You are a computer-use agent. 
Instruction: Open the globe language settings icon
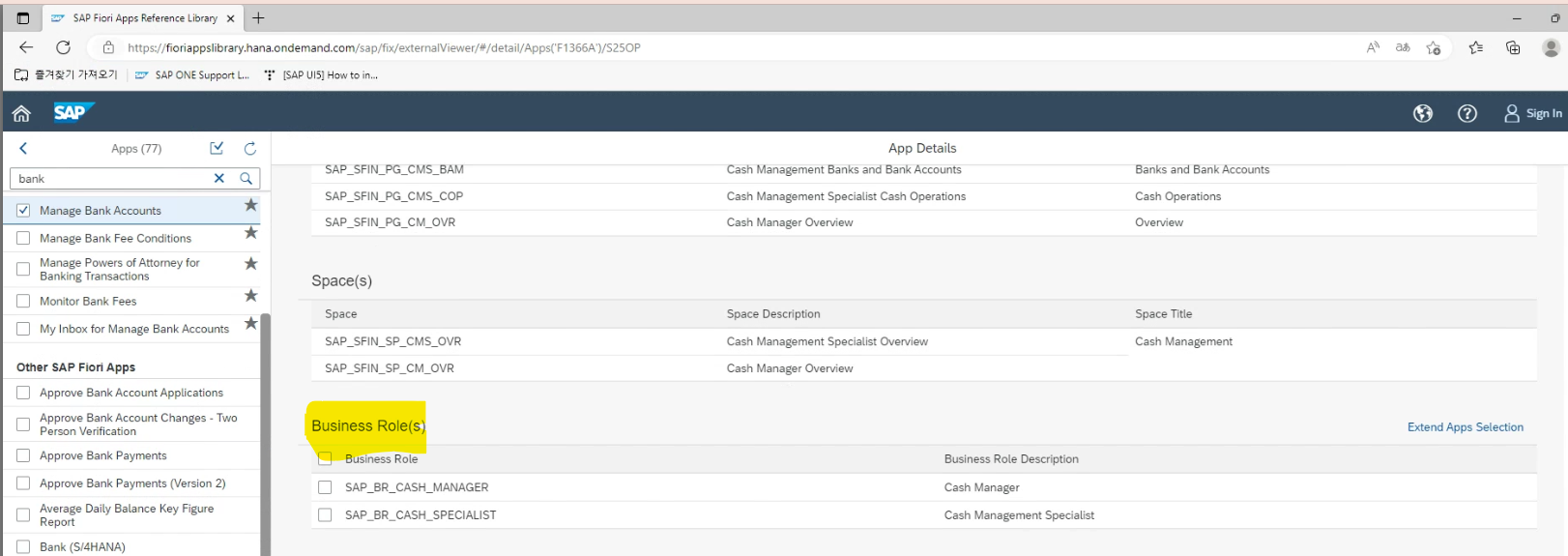tap(1422, 114)
